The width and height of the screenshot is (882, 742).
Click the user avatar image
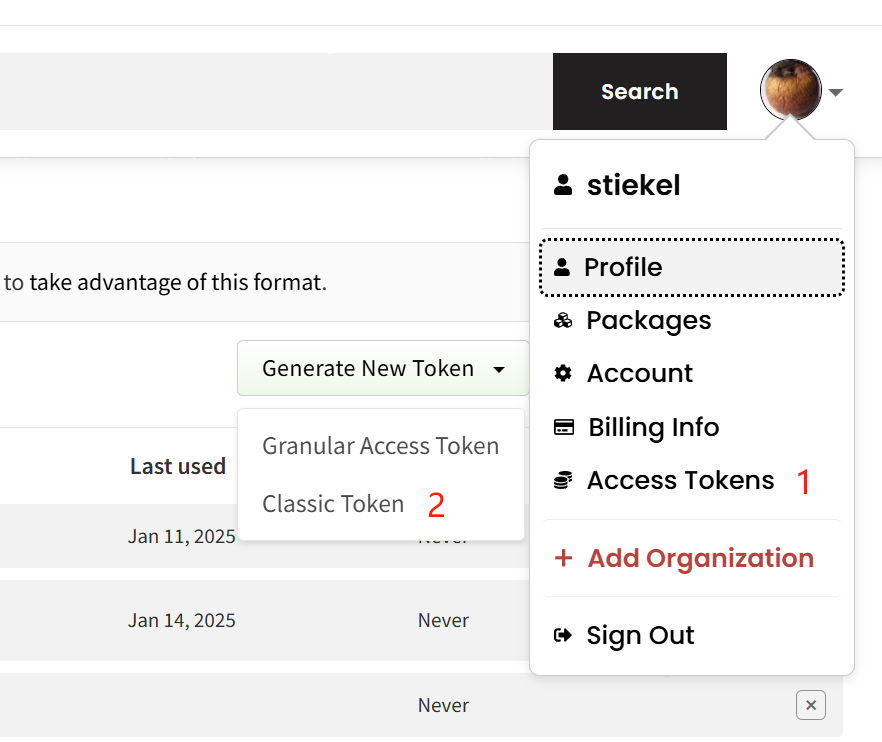pos(790,90)
